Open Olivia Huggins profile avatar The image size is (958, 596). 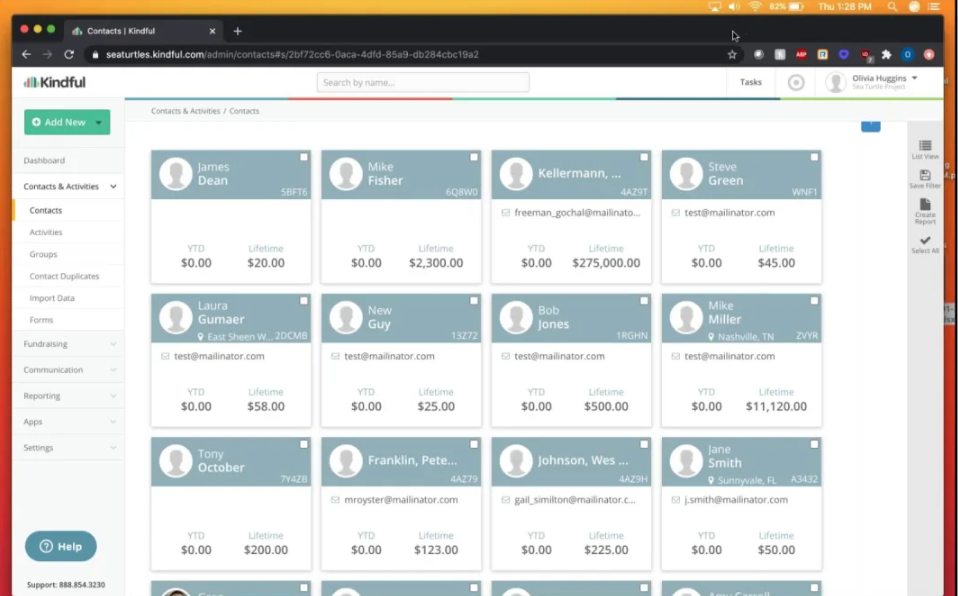pyautogui.click(x=835, y=83)
